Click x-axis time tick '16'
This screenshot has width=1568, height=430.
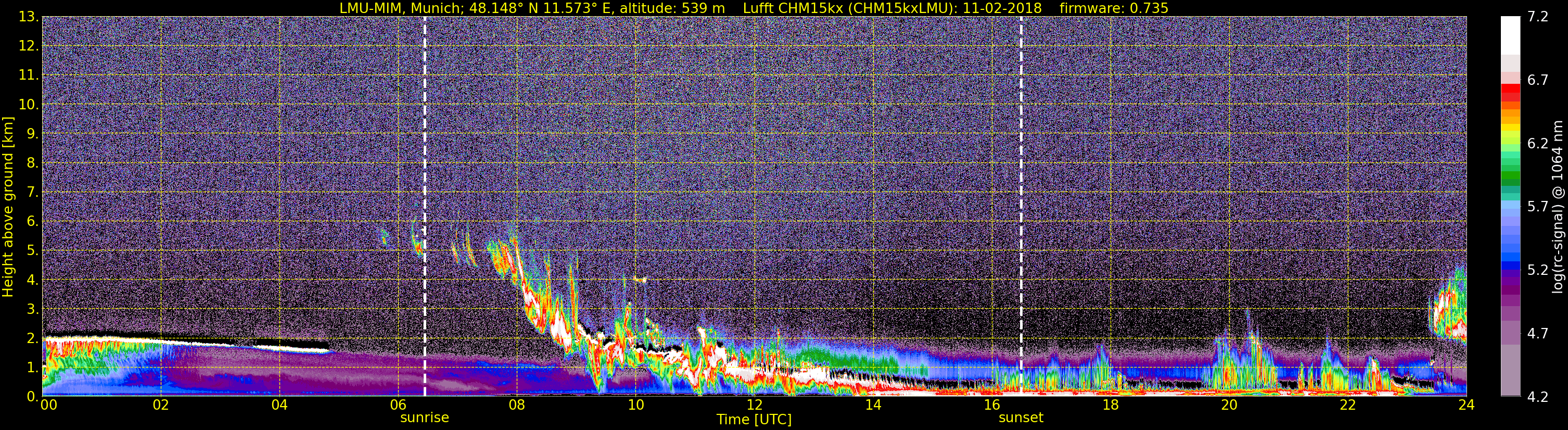[x=991, y=406]
